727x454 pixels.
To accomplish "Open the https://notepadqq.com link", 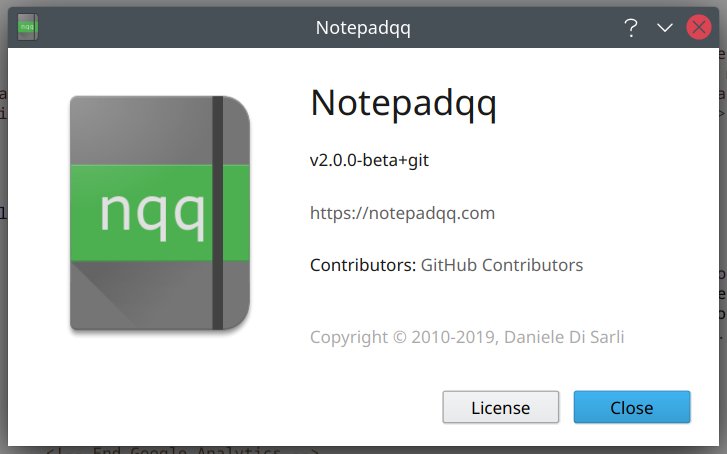I will [x=402, y=213].
